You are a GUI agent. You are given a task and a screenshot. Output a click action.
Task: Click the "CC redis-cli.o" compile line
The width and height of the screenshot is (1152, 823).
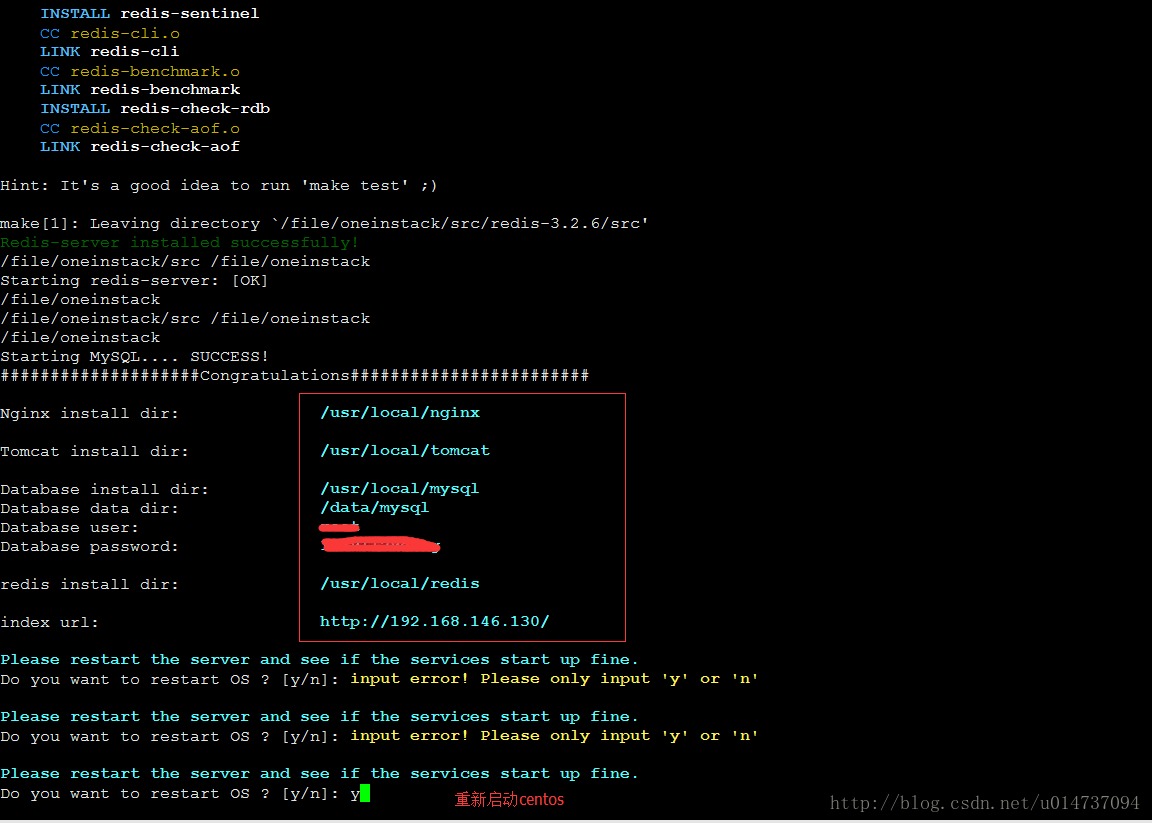point(110,33)
